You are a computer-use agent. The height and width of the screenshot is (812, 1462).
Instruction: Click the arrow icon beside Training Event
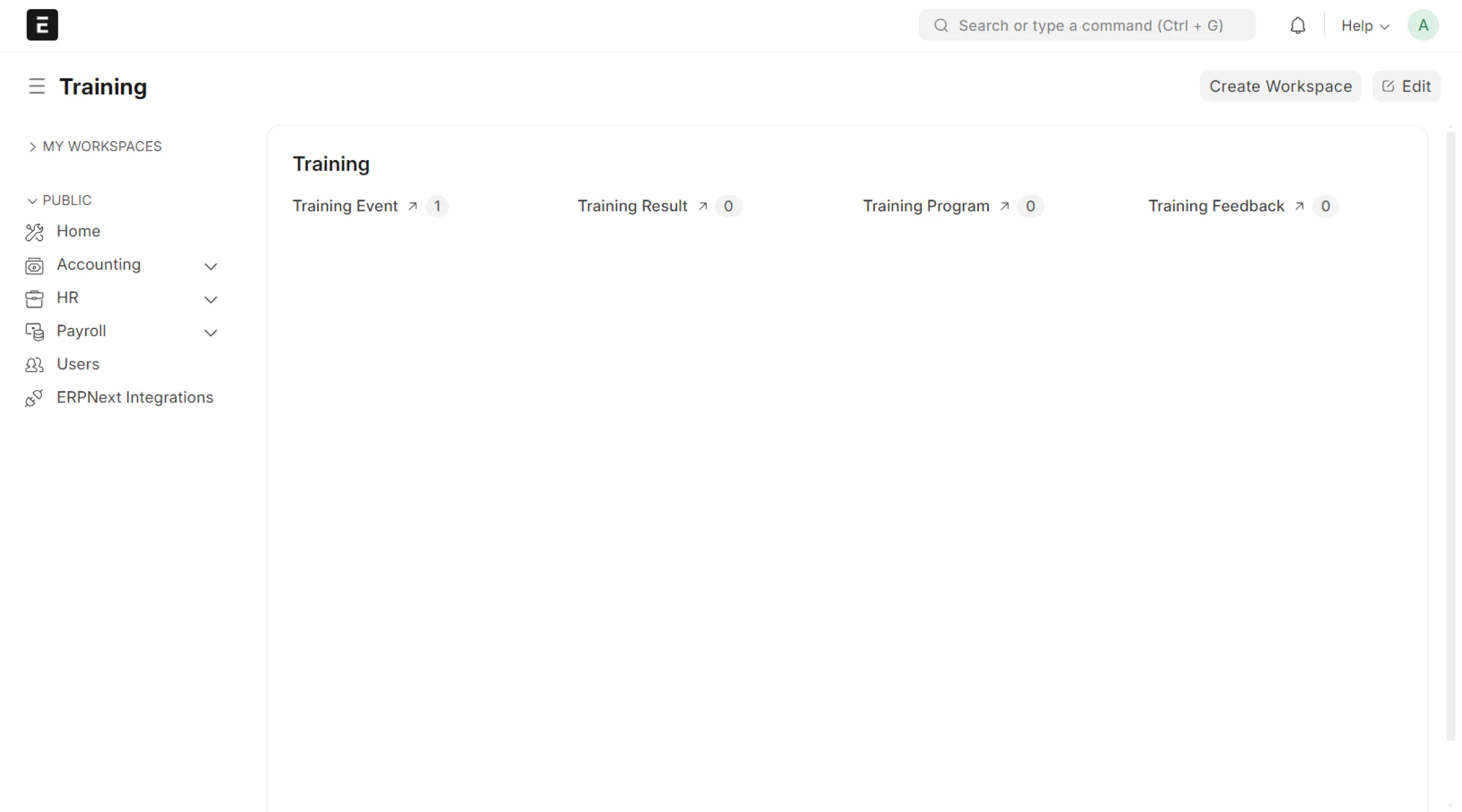412,206
